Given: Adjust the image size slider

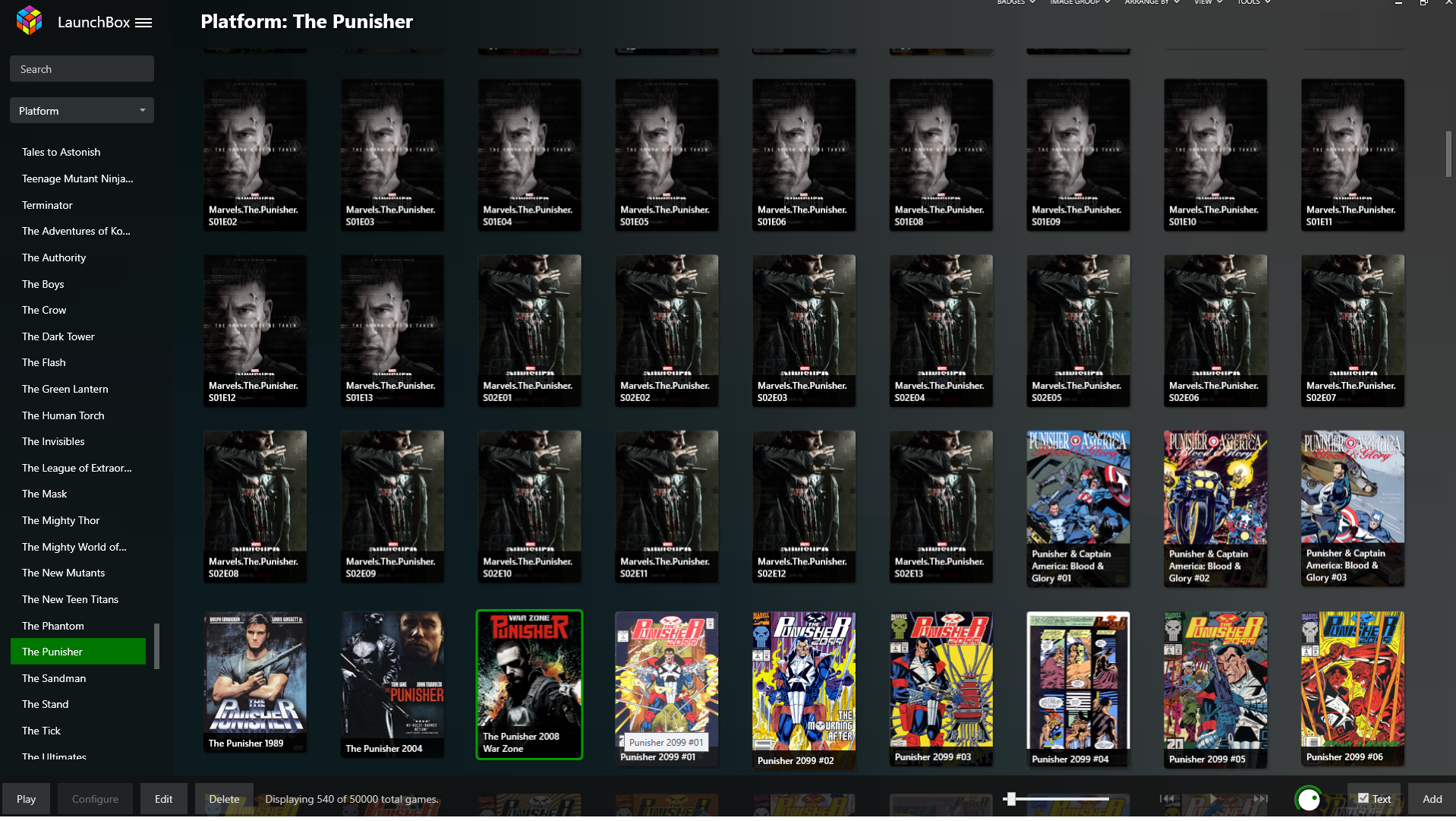Looking at the screenshot, I should tap(1056, 799).
